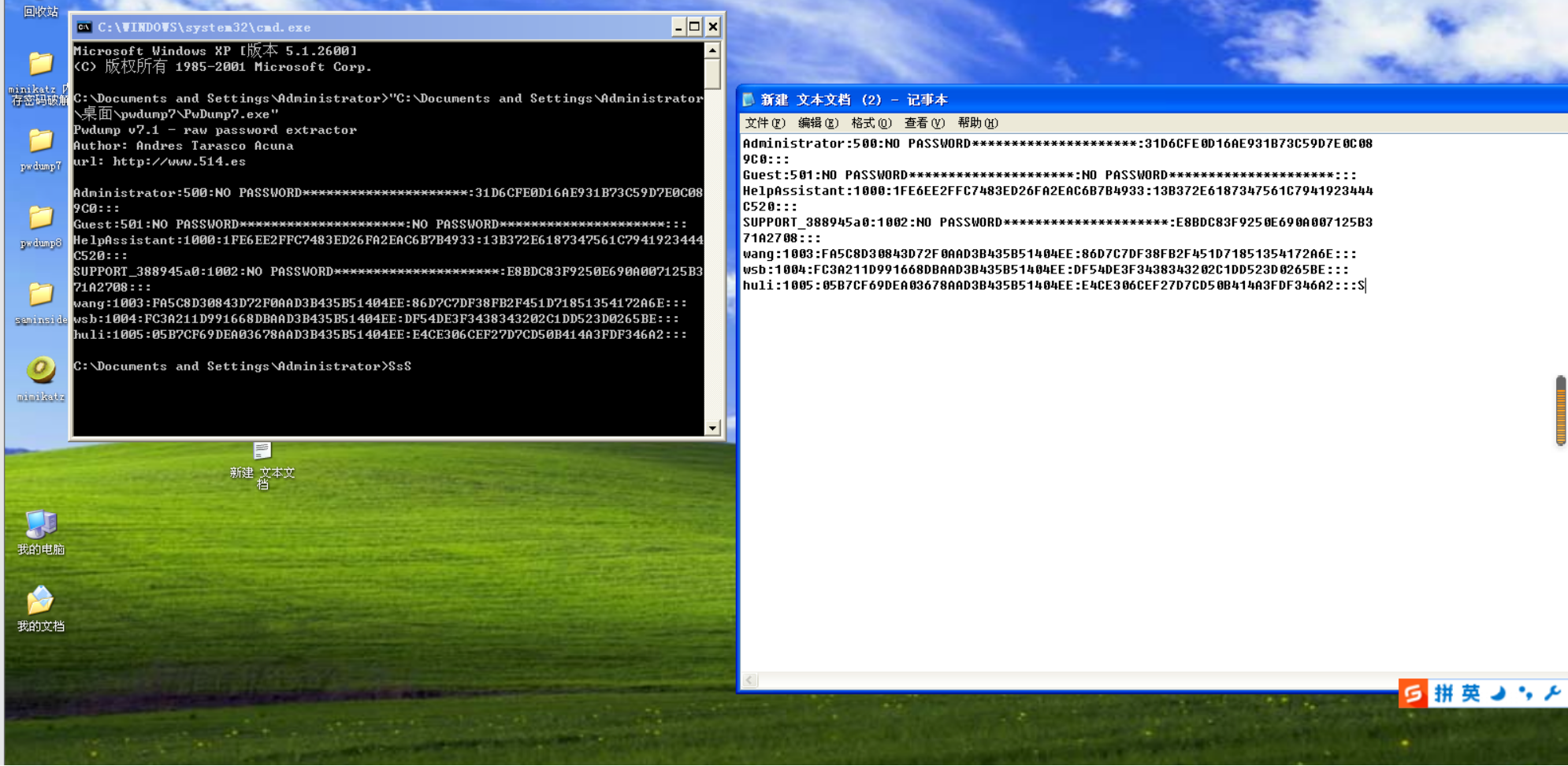Select the 回收站 recycle bin icon
The width and height of the screenshot is (1568, 766).
point(40,11)
